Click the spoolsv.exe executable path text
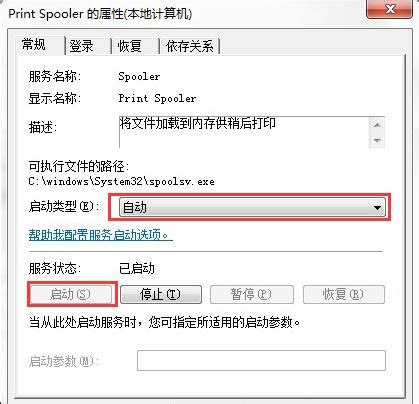 coord(121,182)
